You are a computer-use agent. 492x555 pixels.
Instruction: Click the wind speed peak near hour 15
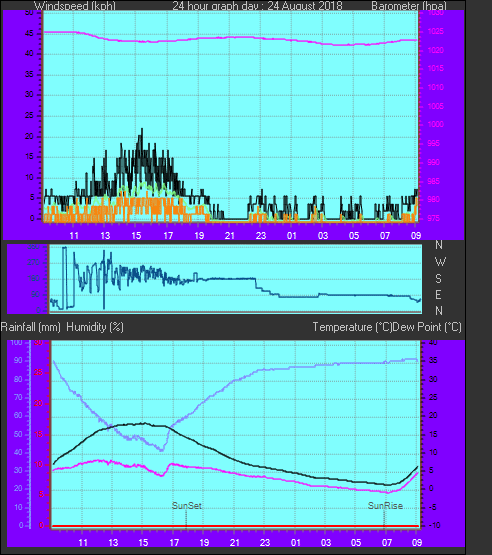[x=142, y=129]
